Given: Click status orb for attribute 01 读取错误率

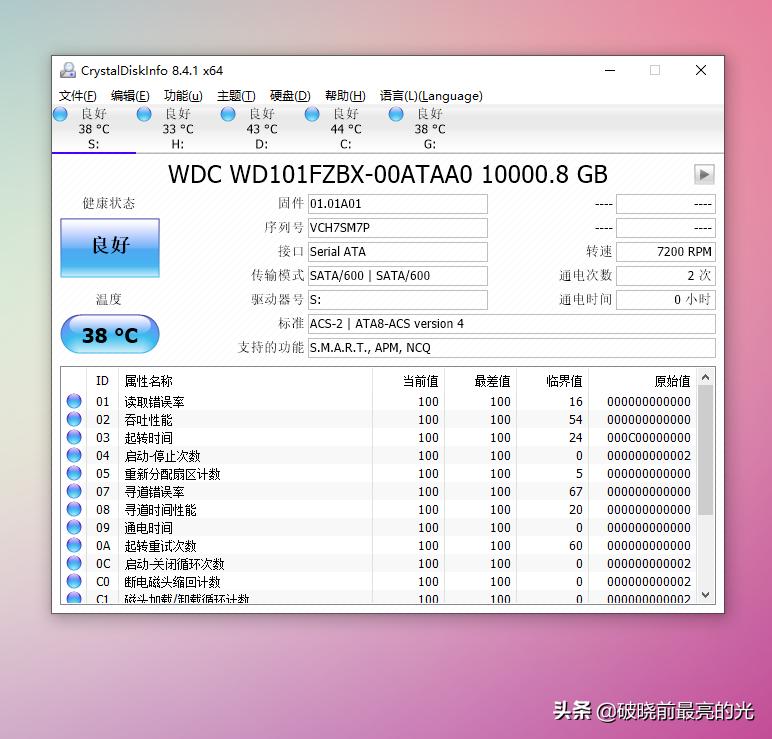Looking at the screenshot, I should point(74,401).
